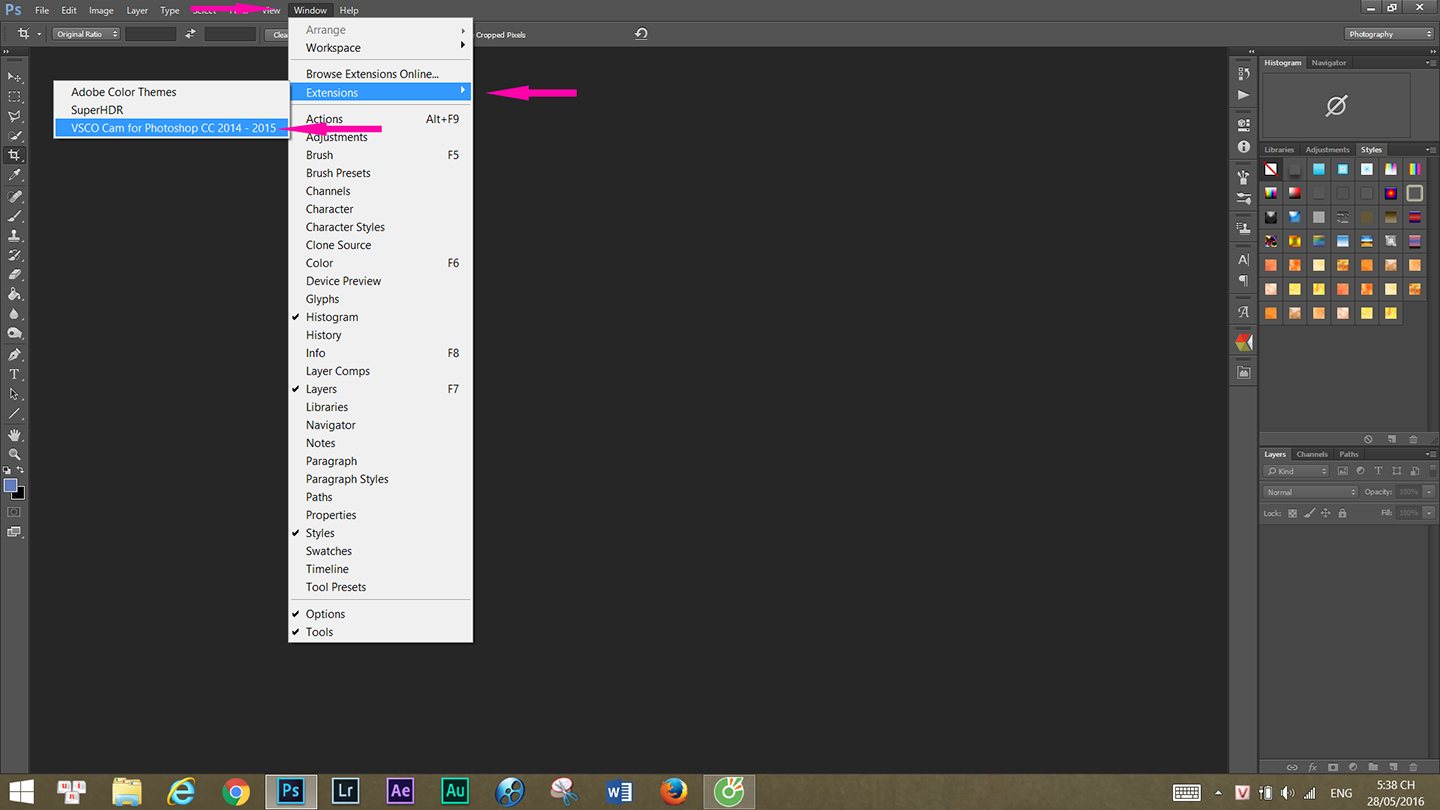This screenshot has height=810, width=1440.
Task: Choose SuperHDR from the Extensions submenu
Action: pyautogui.click(x=172, y=110)
